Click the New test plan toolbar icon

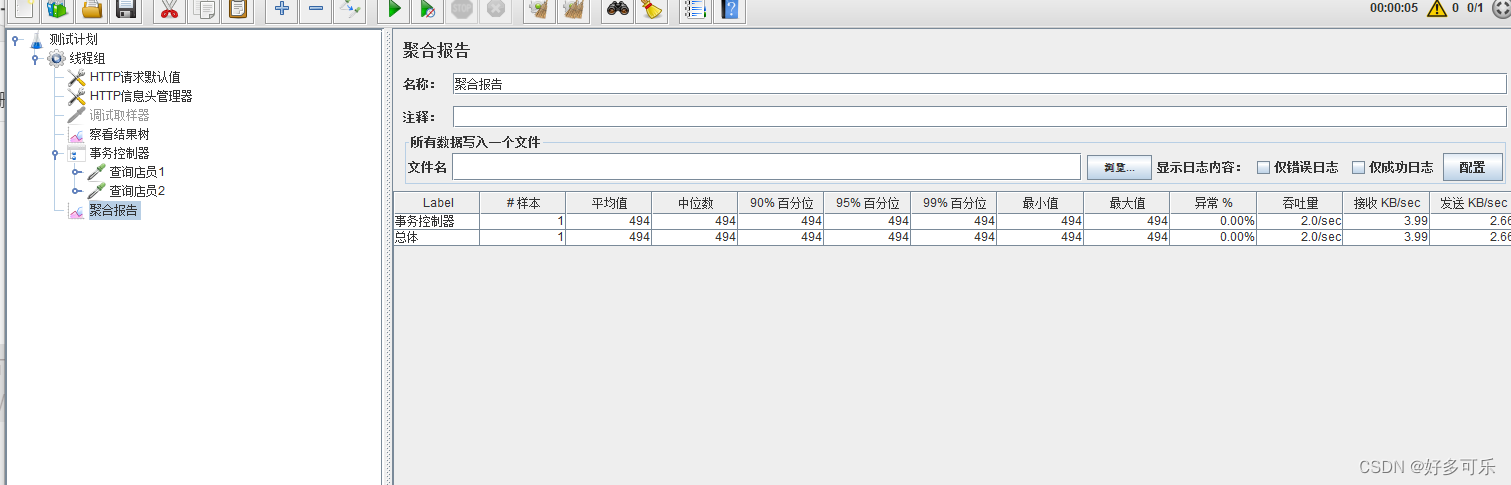23,10
